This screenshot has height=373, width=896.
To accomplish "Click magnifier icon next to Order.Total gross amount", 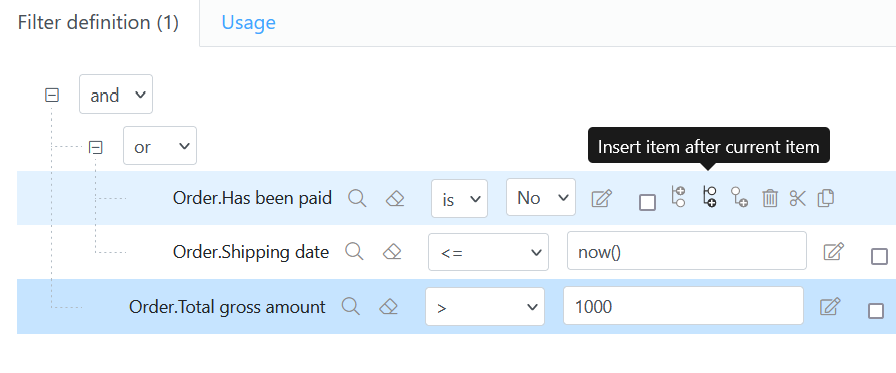I will pyautogui.click(x=351, y=307).
